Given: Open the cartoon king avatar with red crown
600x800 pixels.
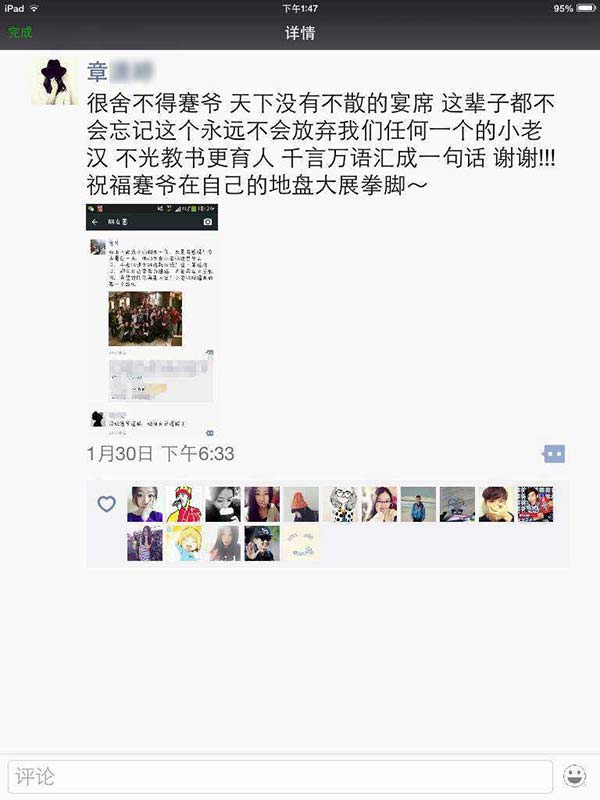Looking at the screenshot, I should [x=184, y=504].
